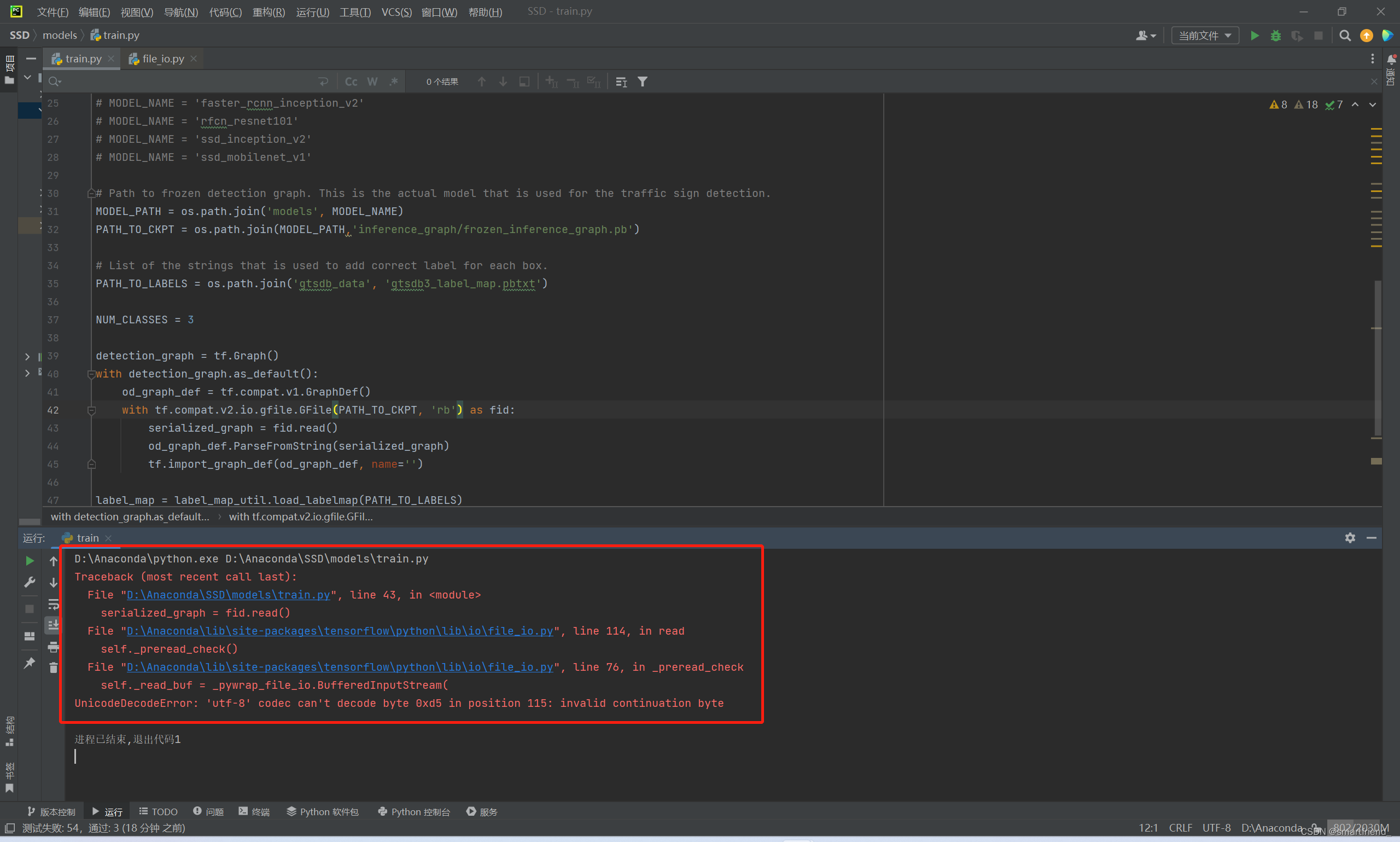The height and width of the screenshot is (842, 1400).
Task: Pin the Run tab
Action: (x=30, y=663)
